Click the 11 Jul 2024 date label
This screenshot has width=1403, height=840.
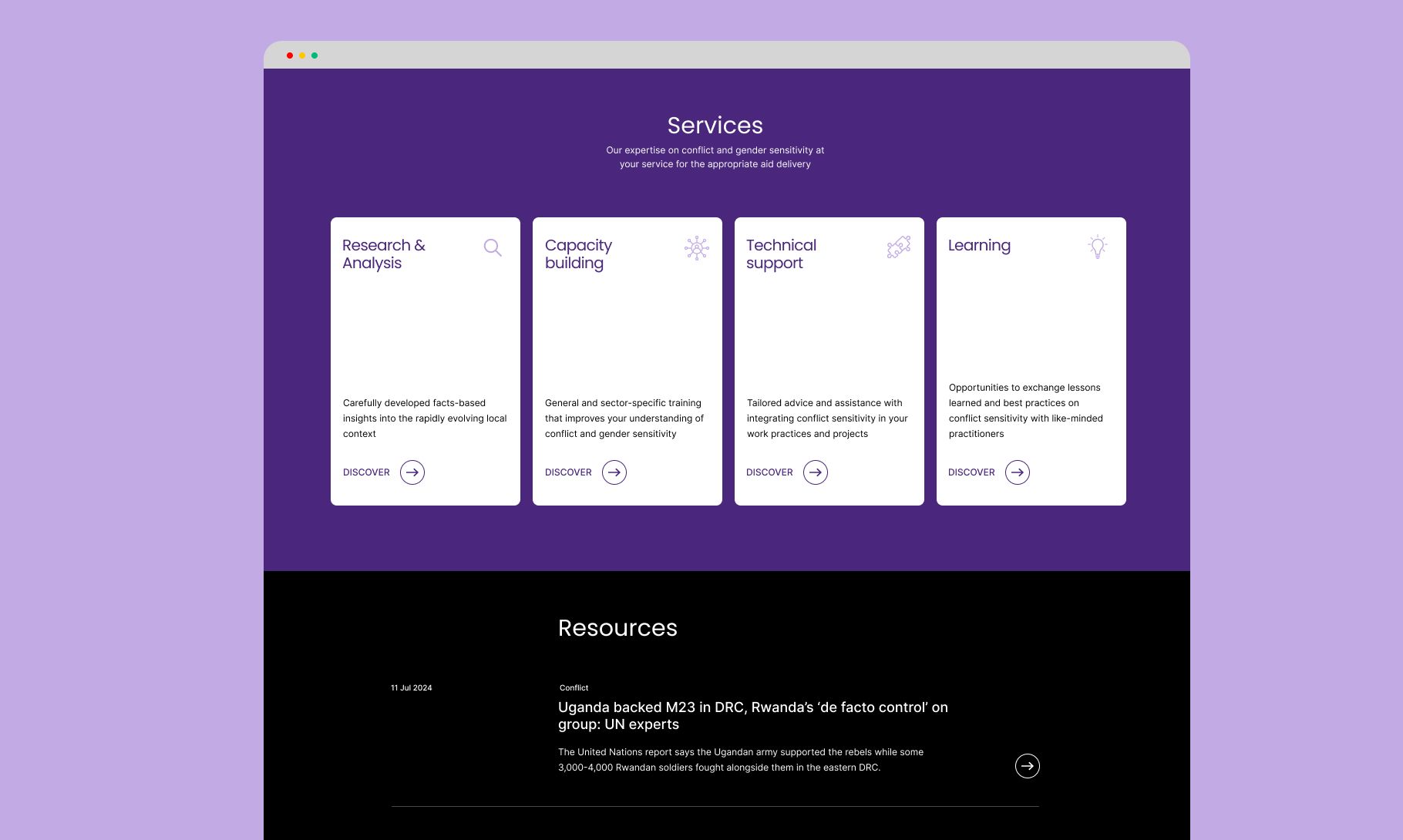411,687
